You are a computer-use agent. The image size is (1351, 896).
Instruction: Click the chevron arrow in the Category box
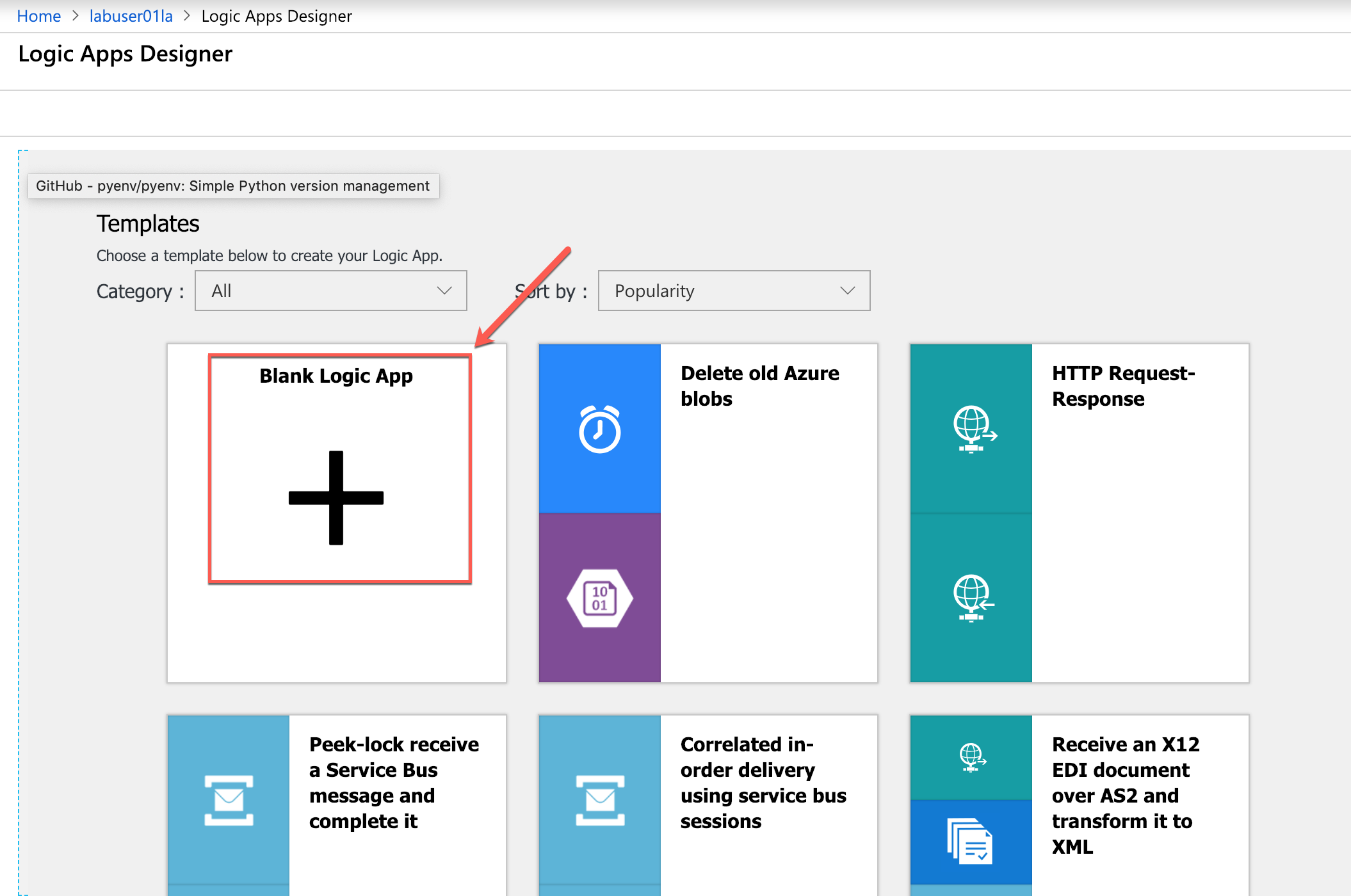444,291
